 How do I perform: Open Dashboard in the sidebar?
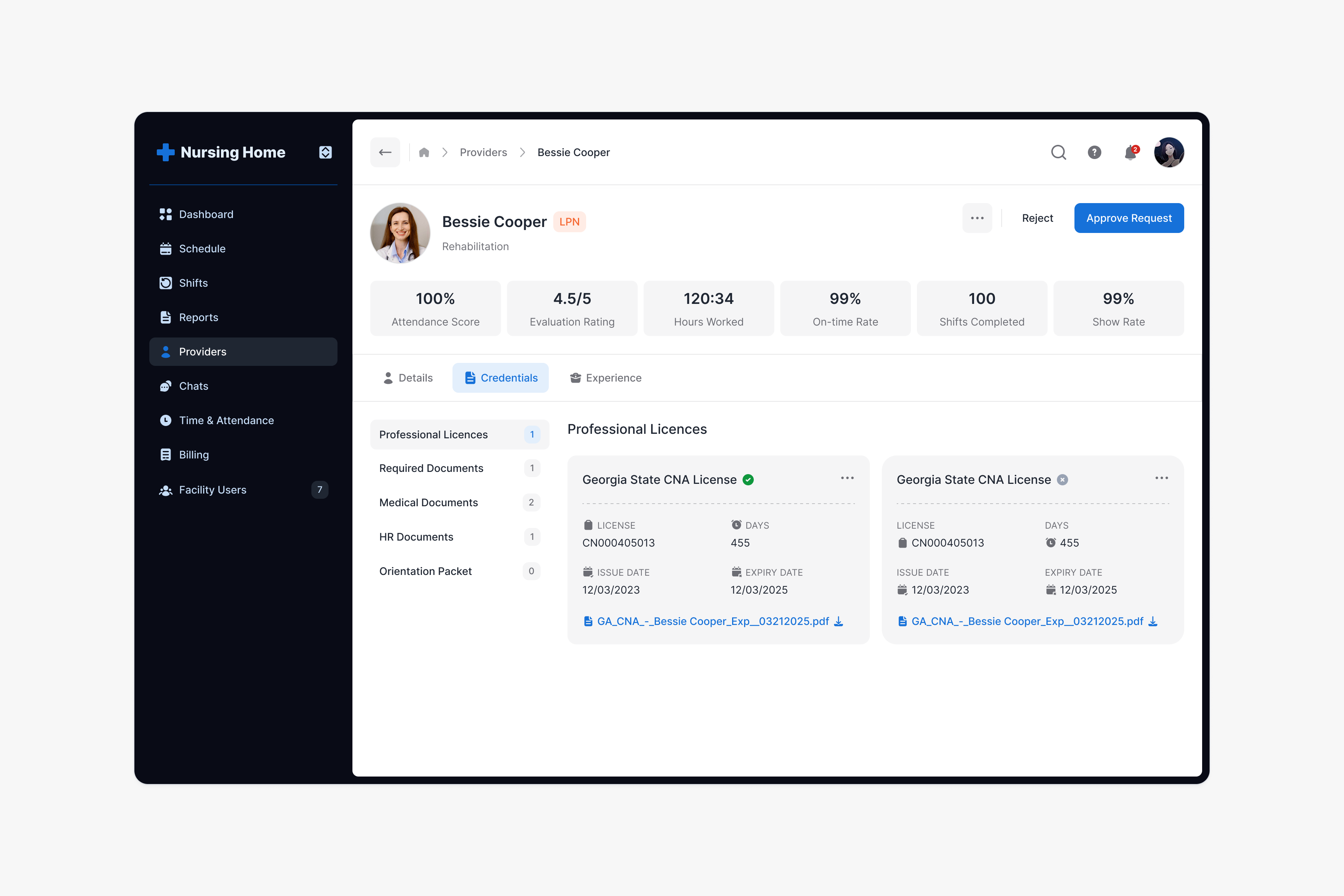206,214
